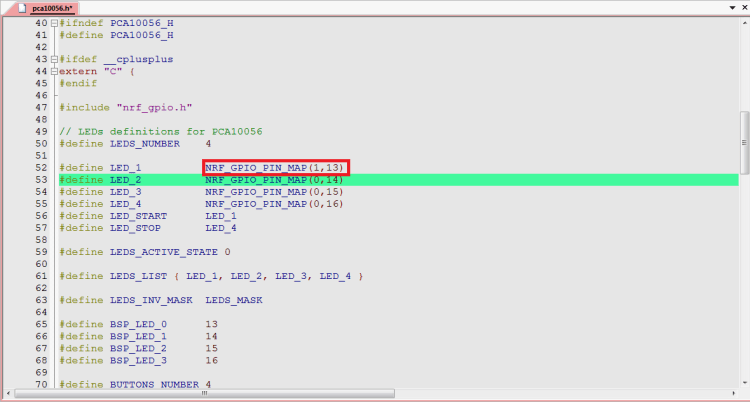The image size is (750, 402).
Task: Click the "nrf_gpio.h" include string
Action: 154,108
